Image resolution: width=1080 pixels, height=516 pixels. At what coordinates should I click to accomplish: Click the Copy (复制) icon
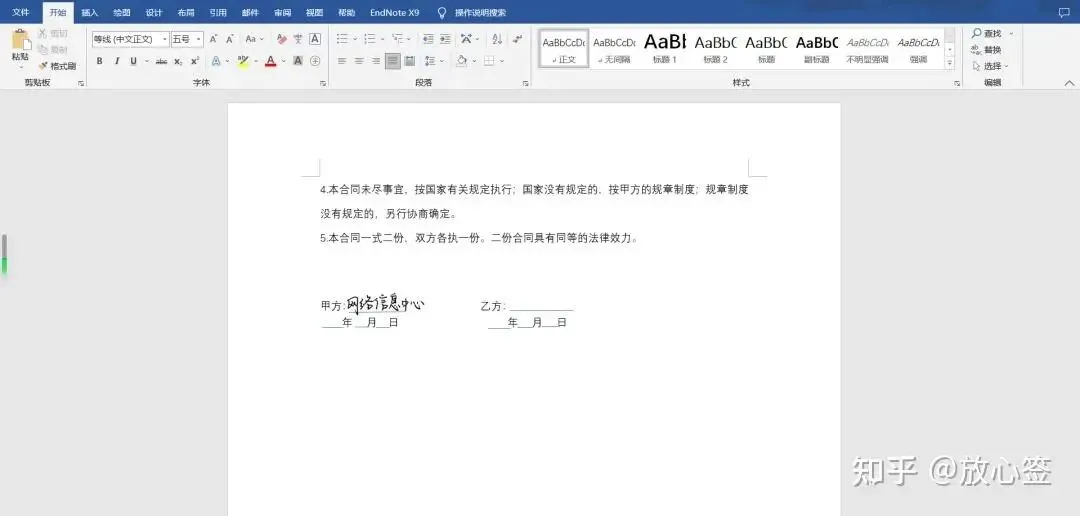pyautogui.click(x=43, y=50)
